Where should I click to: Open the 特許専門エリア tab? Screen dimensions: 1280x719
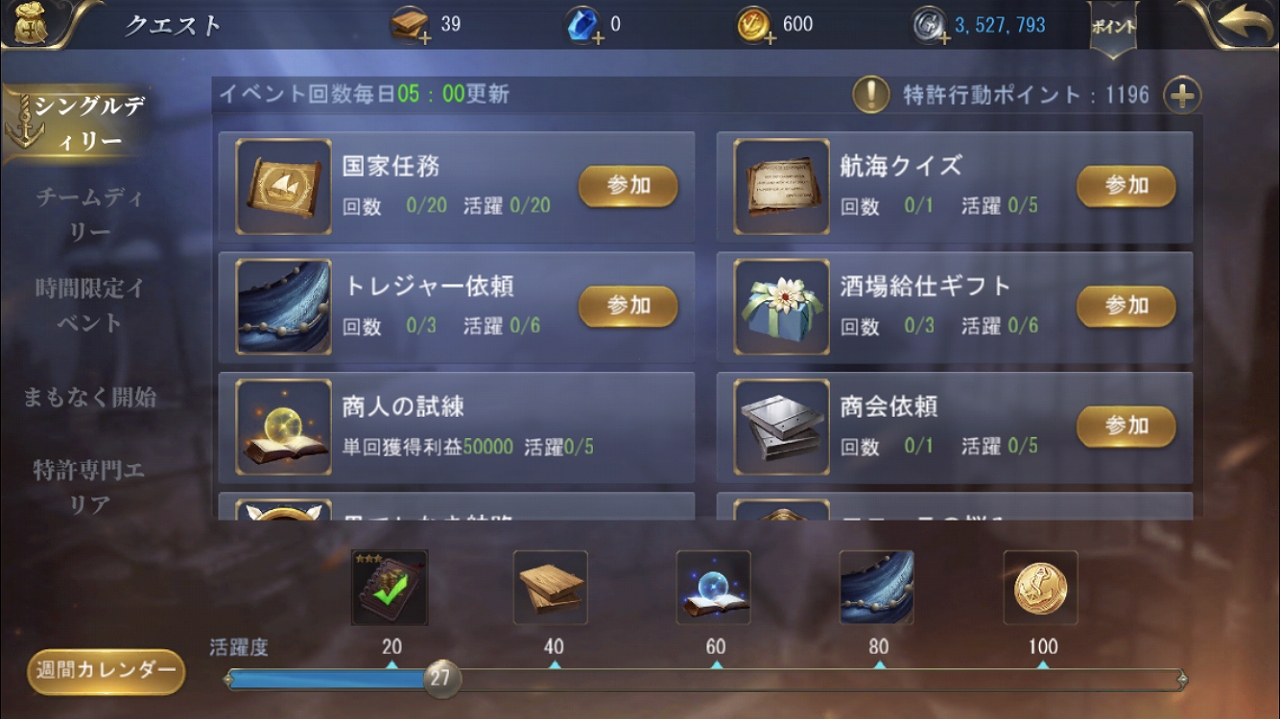click(90, 487)
